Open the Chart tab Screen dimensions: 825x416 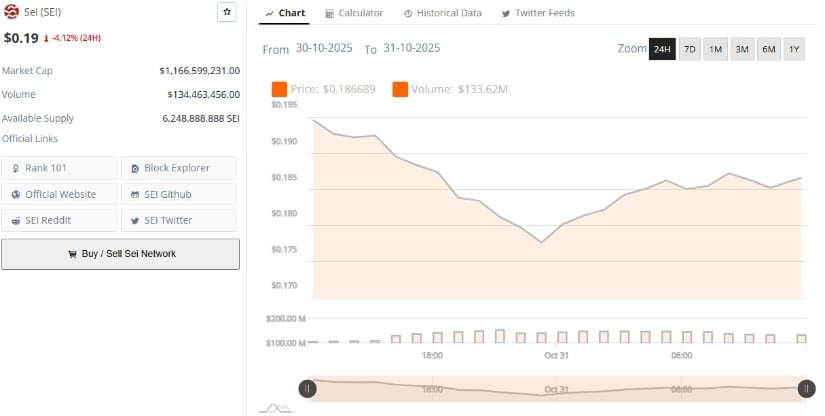pos(286,13)
